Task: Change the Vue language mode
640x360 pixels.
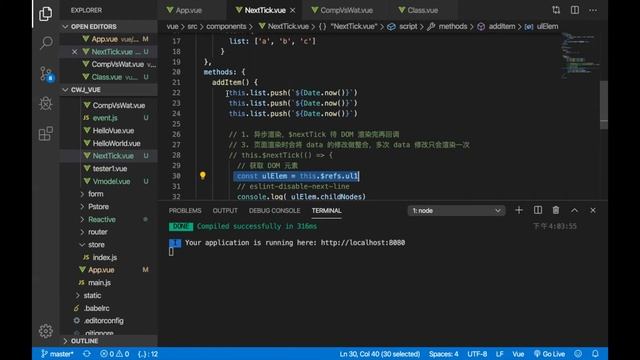Action: tap(518, 354)
